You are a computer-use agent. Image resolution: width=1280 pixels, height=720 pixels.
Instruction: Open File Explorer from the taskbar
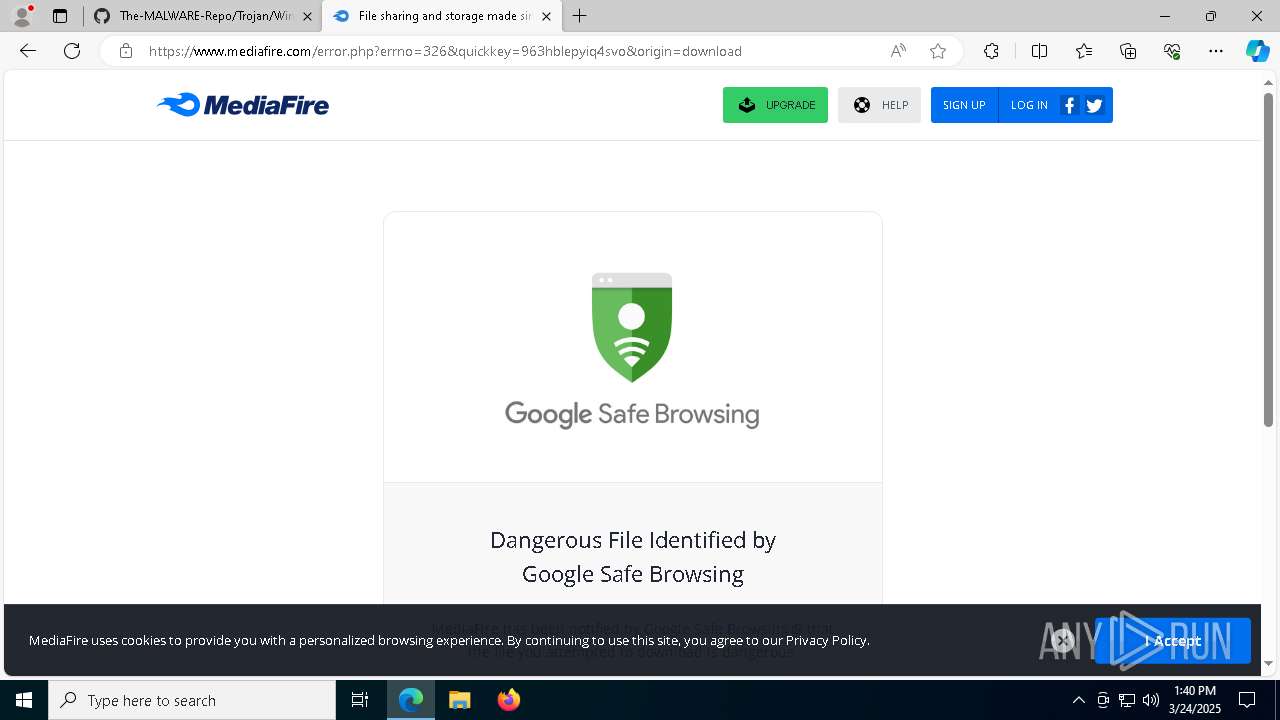[x=460, y=700]
